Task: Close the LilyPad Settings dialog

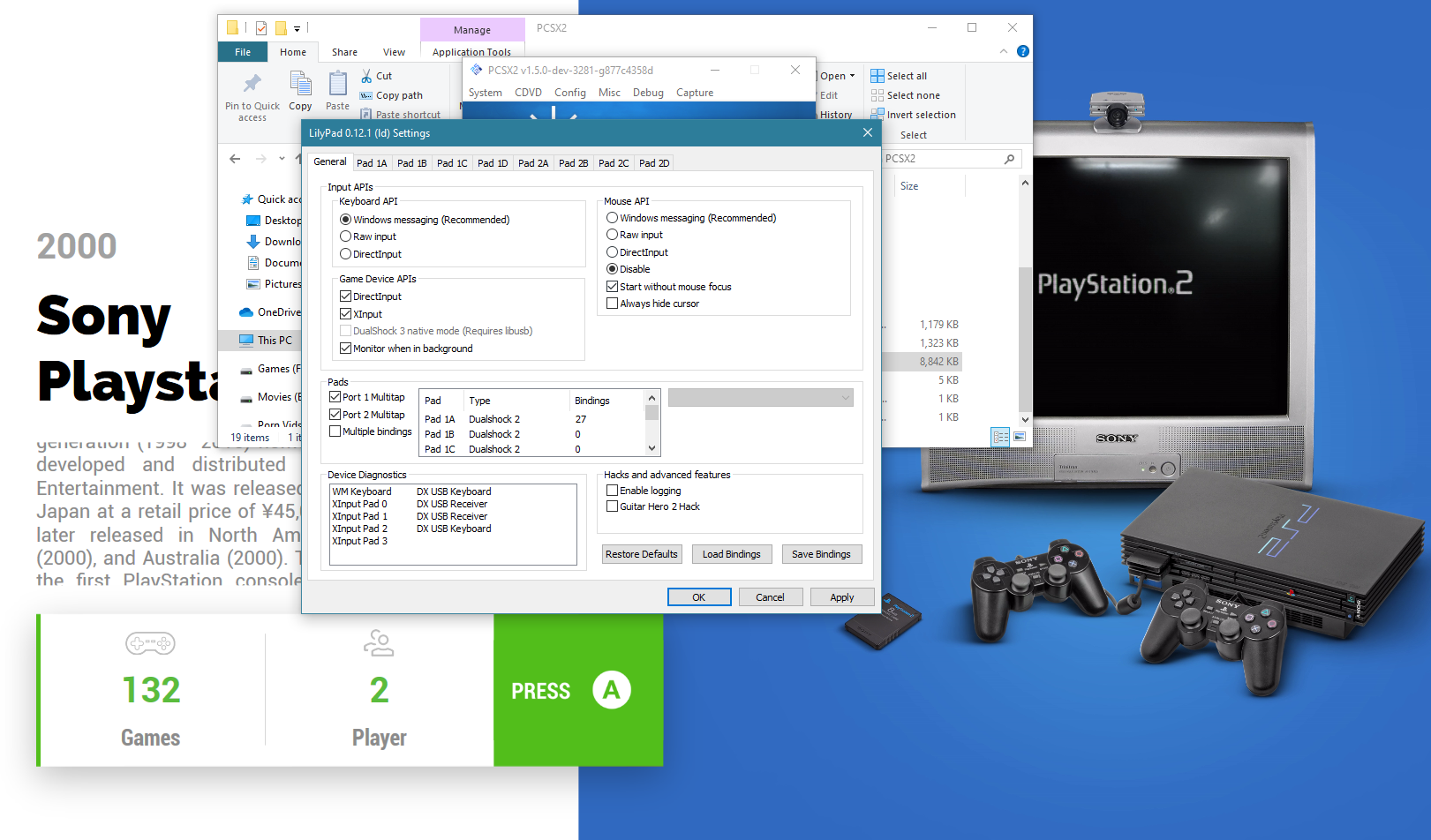Action: [x=868, y=132]
